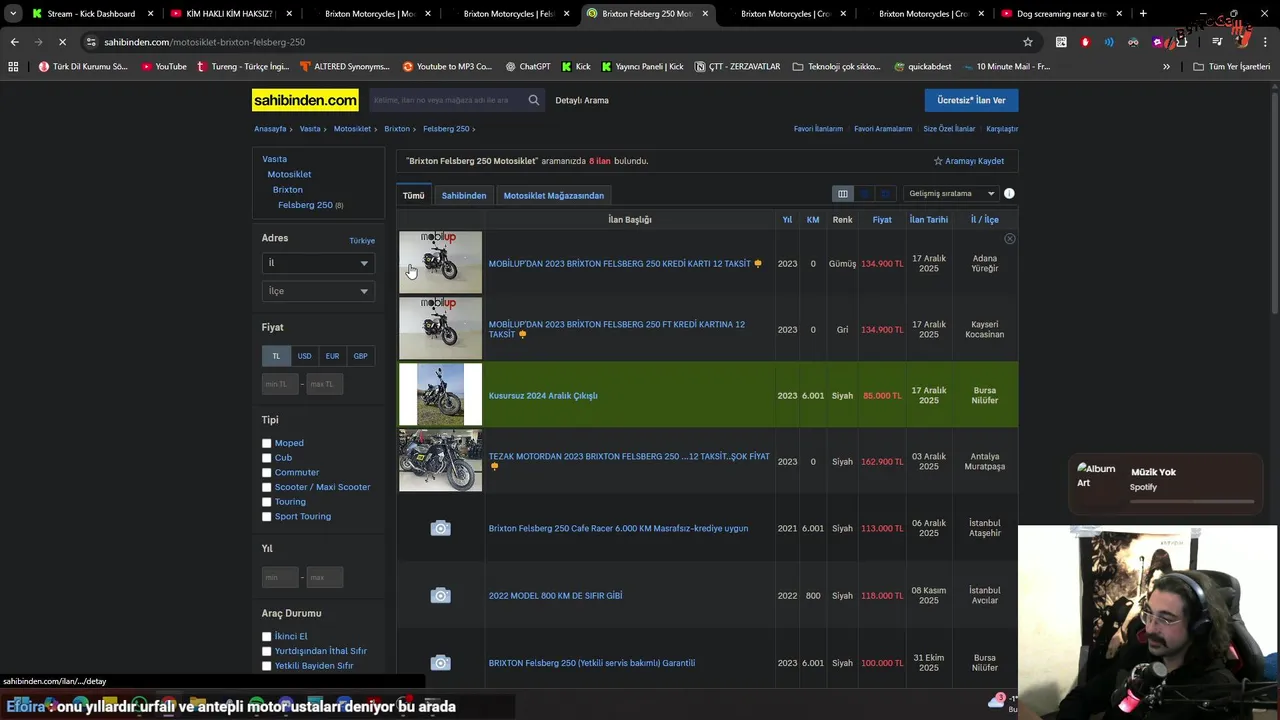Click Ücretsiz İlan Ver button
This screenshot has height=720, width=1280.
971,100
